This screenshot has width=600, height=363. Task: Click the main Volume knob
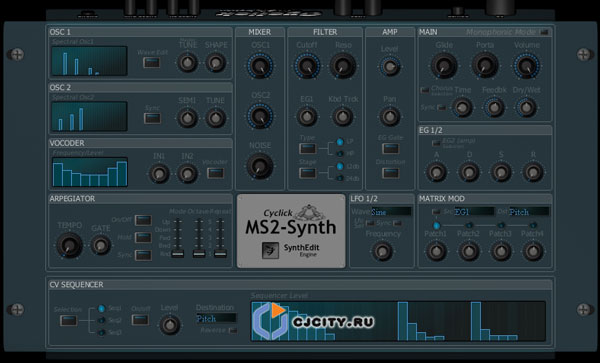527,65
